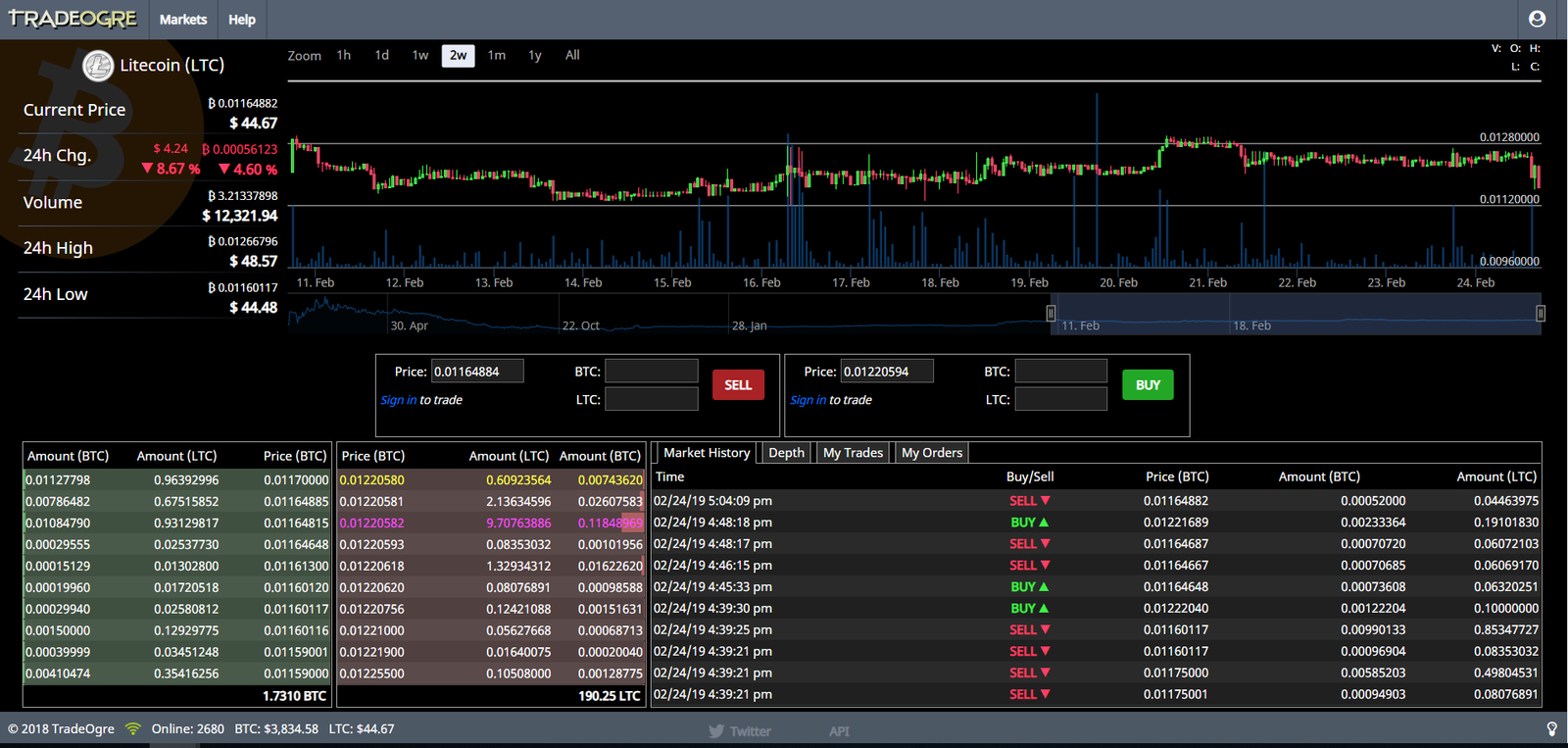Image resolution: width=1568 pixels, height=748 pixels.
Task: Open the Markets menu
Action: pyautogui.click(x=183, y=20)
